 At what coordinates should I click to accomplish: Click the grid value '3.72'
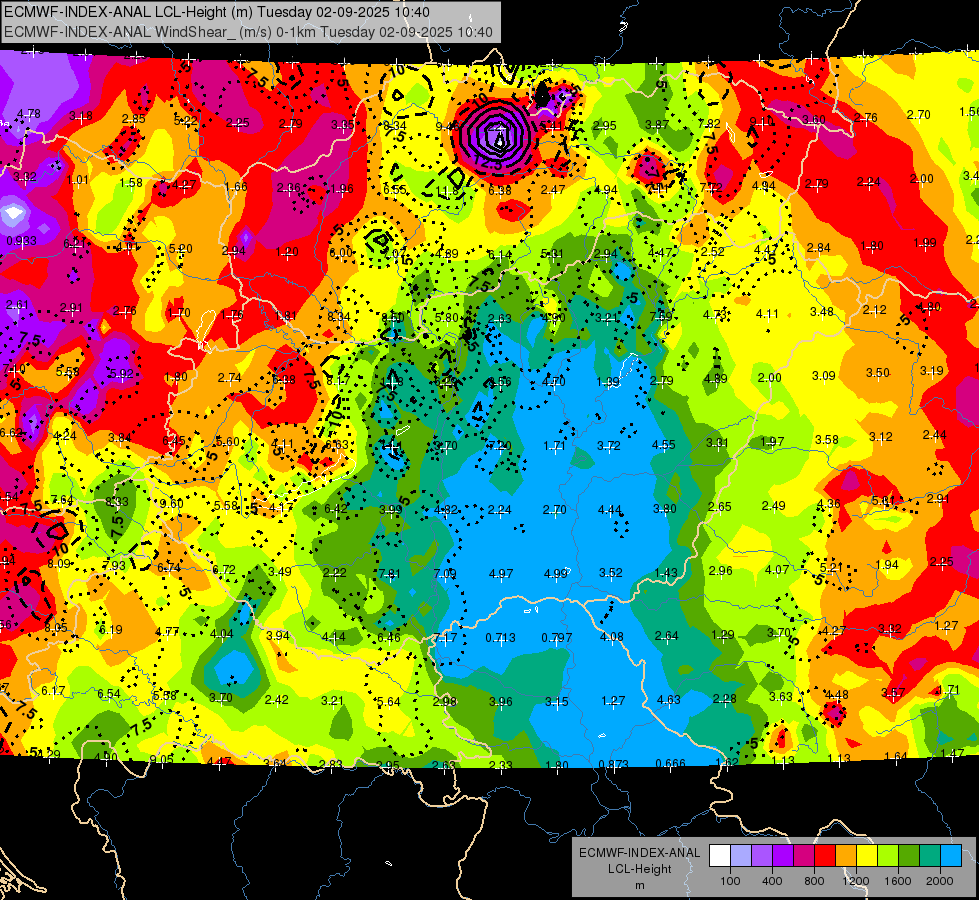609,445
